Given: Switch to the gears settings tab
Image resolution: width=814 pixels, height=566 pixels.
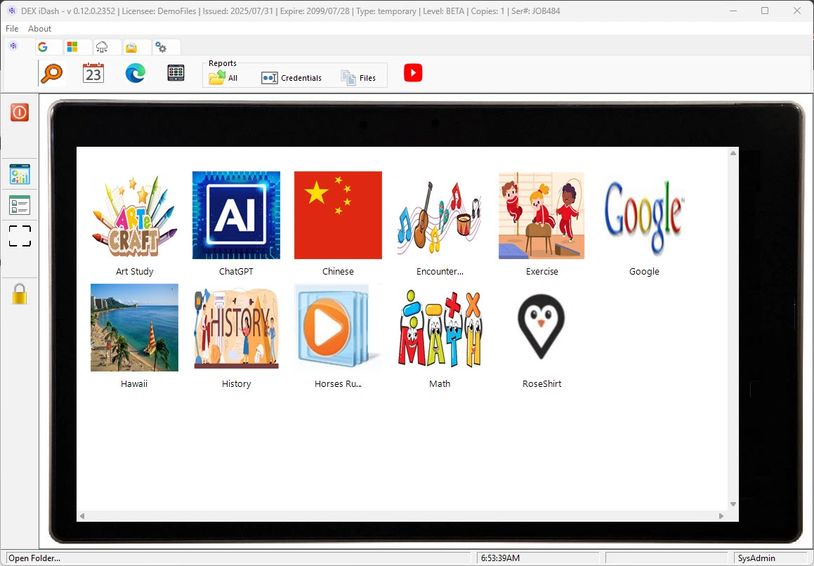Looking at the screenshot, I should 161,47.
